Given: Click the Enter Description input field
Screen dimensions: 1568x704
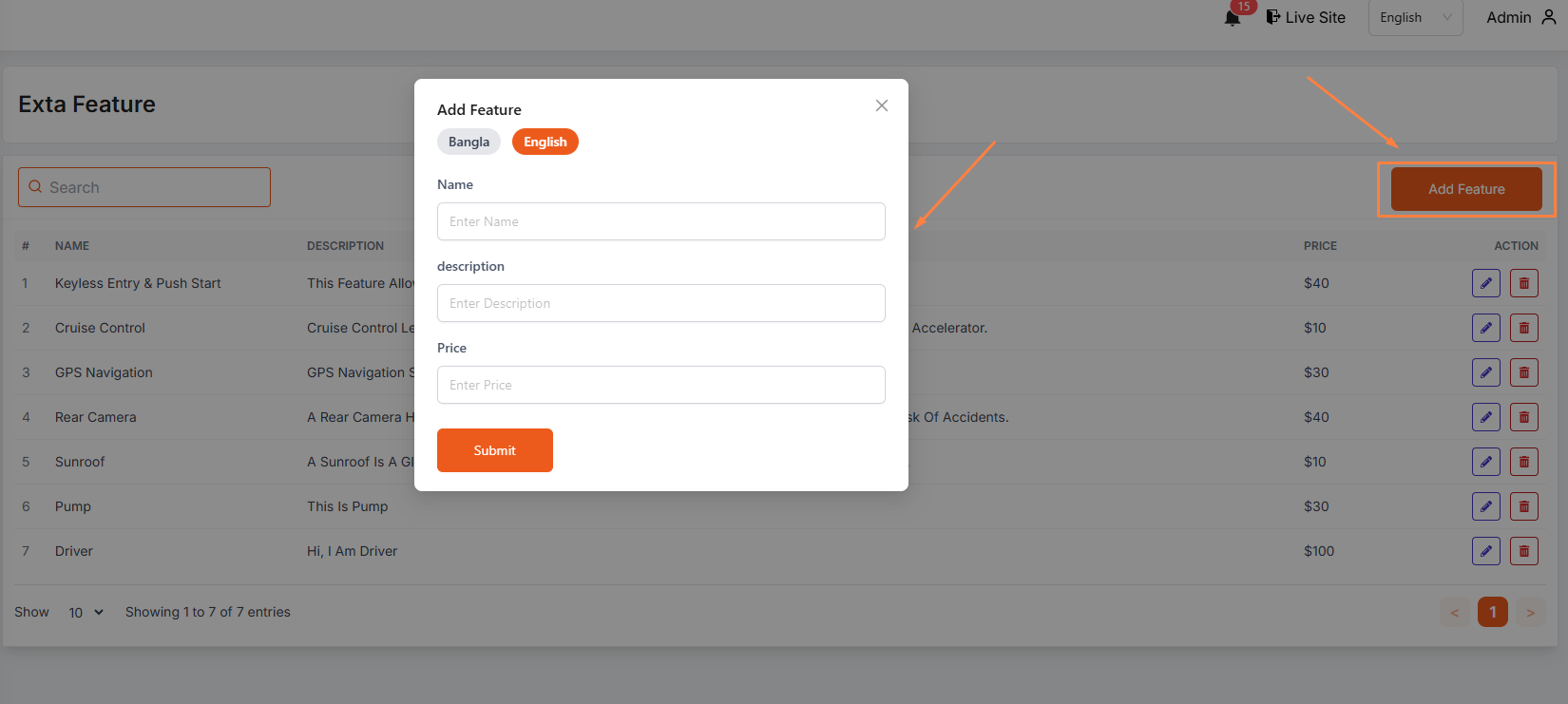Looking at the screenshot, I should (x=660, y=303).
